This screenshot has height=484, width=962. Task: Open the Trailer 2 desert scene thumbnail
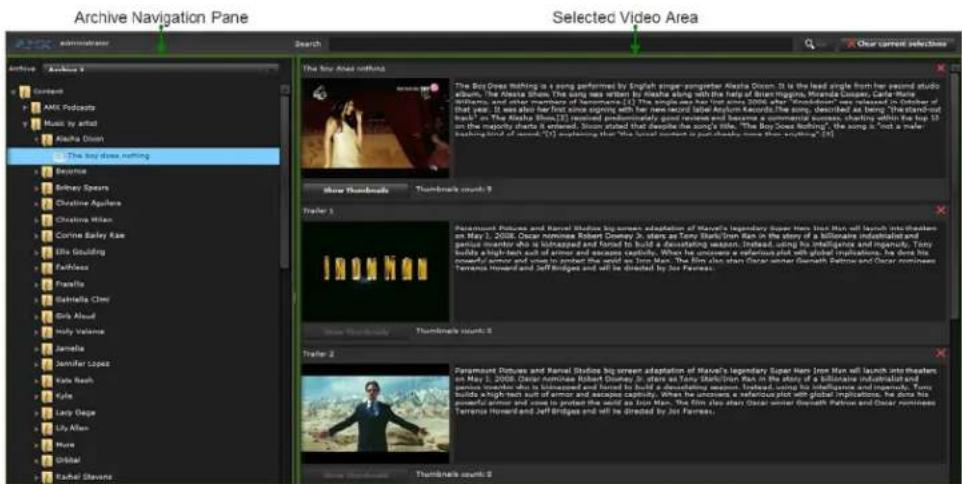click(375, 413)
